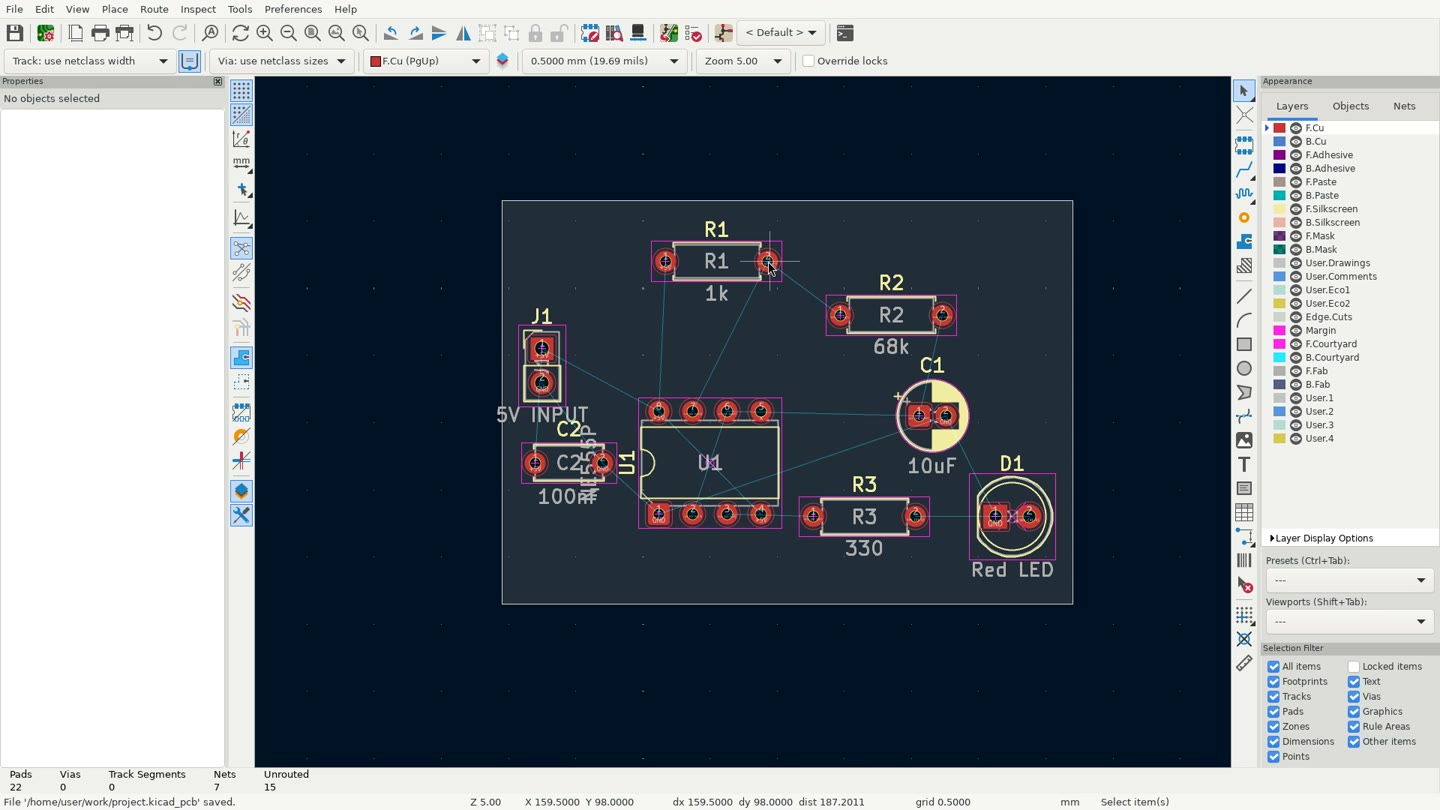The height and width of the screenshot is (810, 1440).
Task: Click the Zoom out icon
Action: click(288, 33)
